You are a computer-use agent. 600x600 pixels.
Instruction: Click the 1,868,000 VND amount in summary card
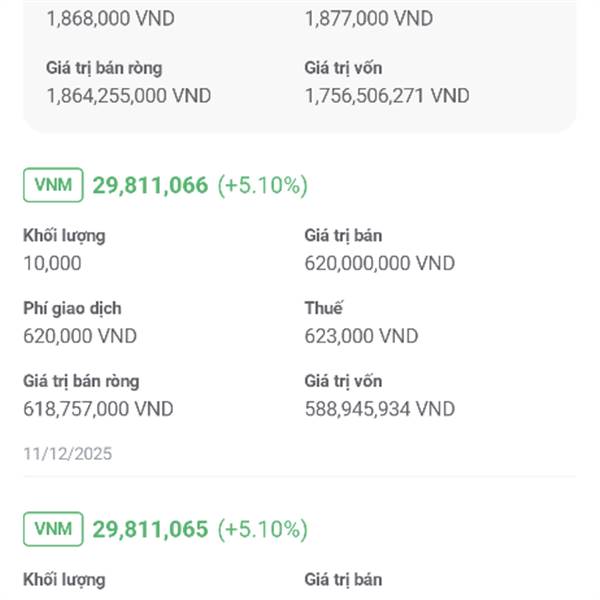pos(104,19)
